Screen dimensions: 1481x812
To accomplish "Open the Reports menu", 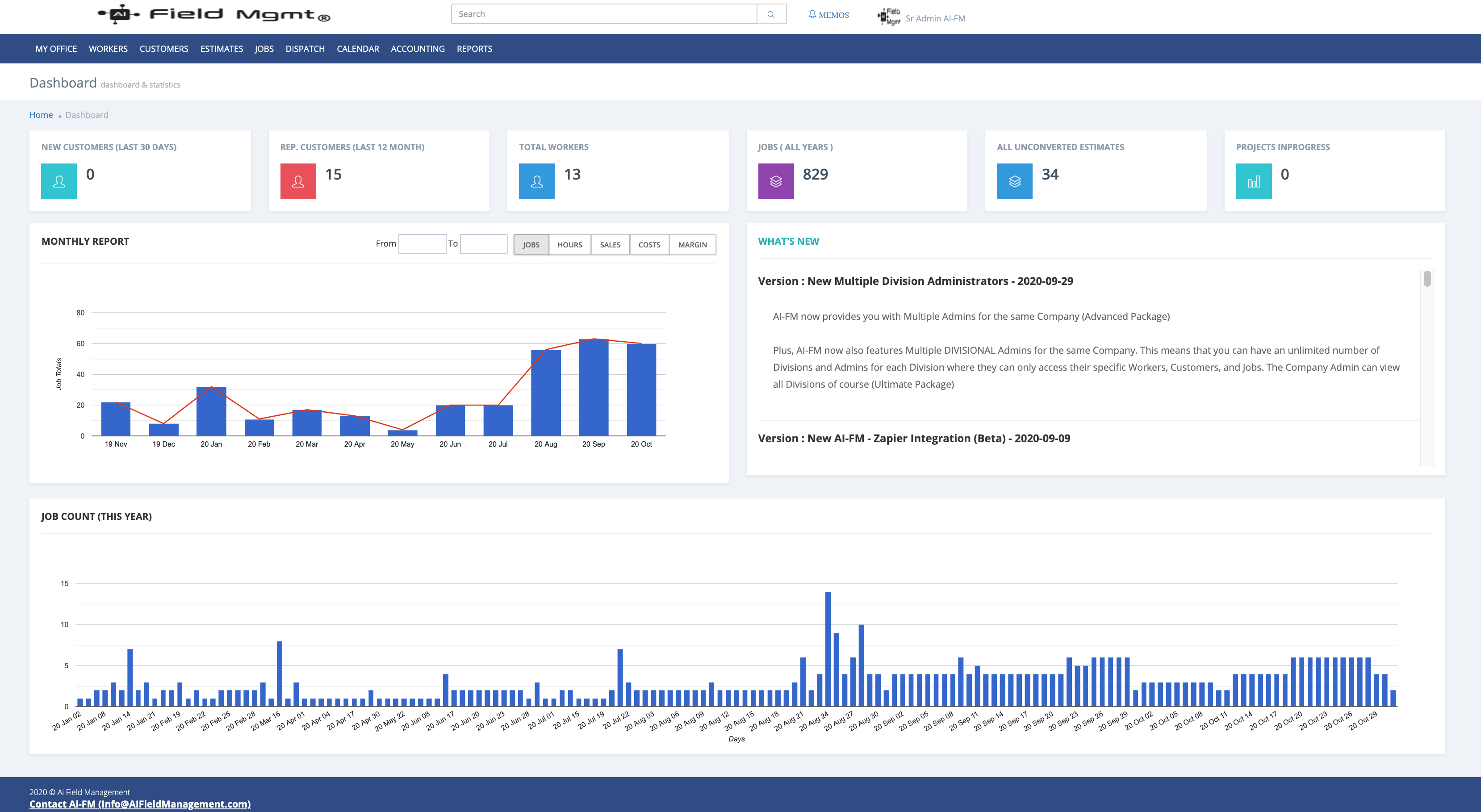I will point(474,49).
